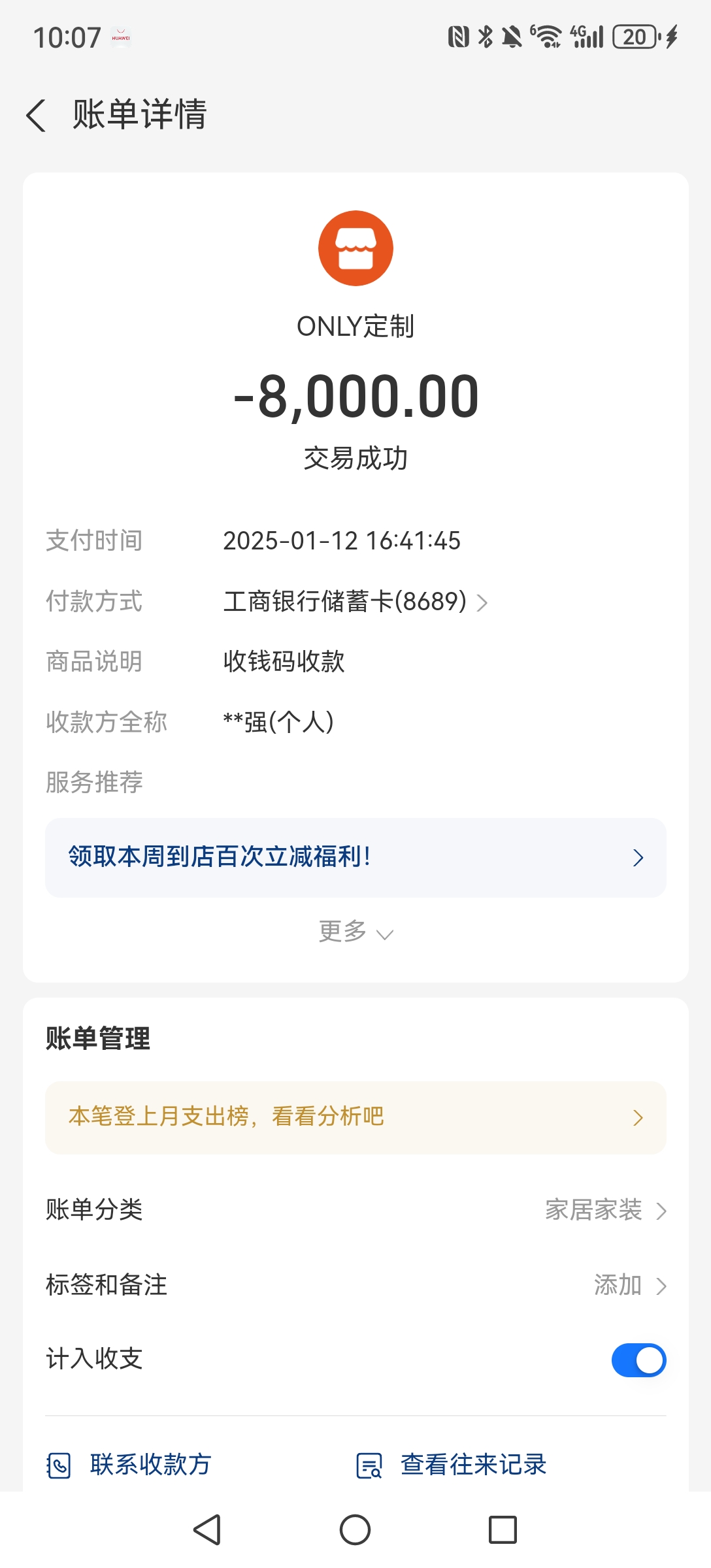The image size is (711, 1568).
Task: Expand the 更多 details section
Action: click(x=355, y=932)
